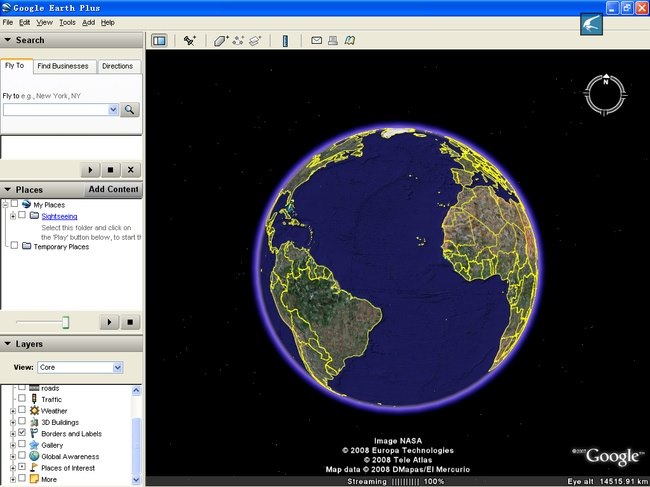The height and width of the screenshot is (487, 650).
Task: Uncheck the Borders and Labels checkbox
Action: 22,432
